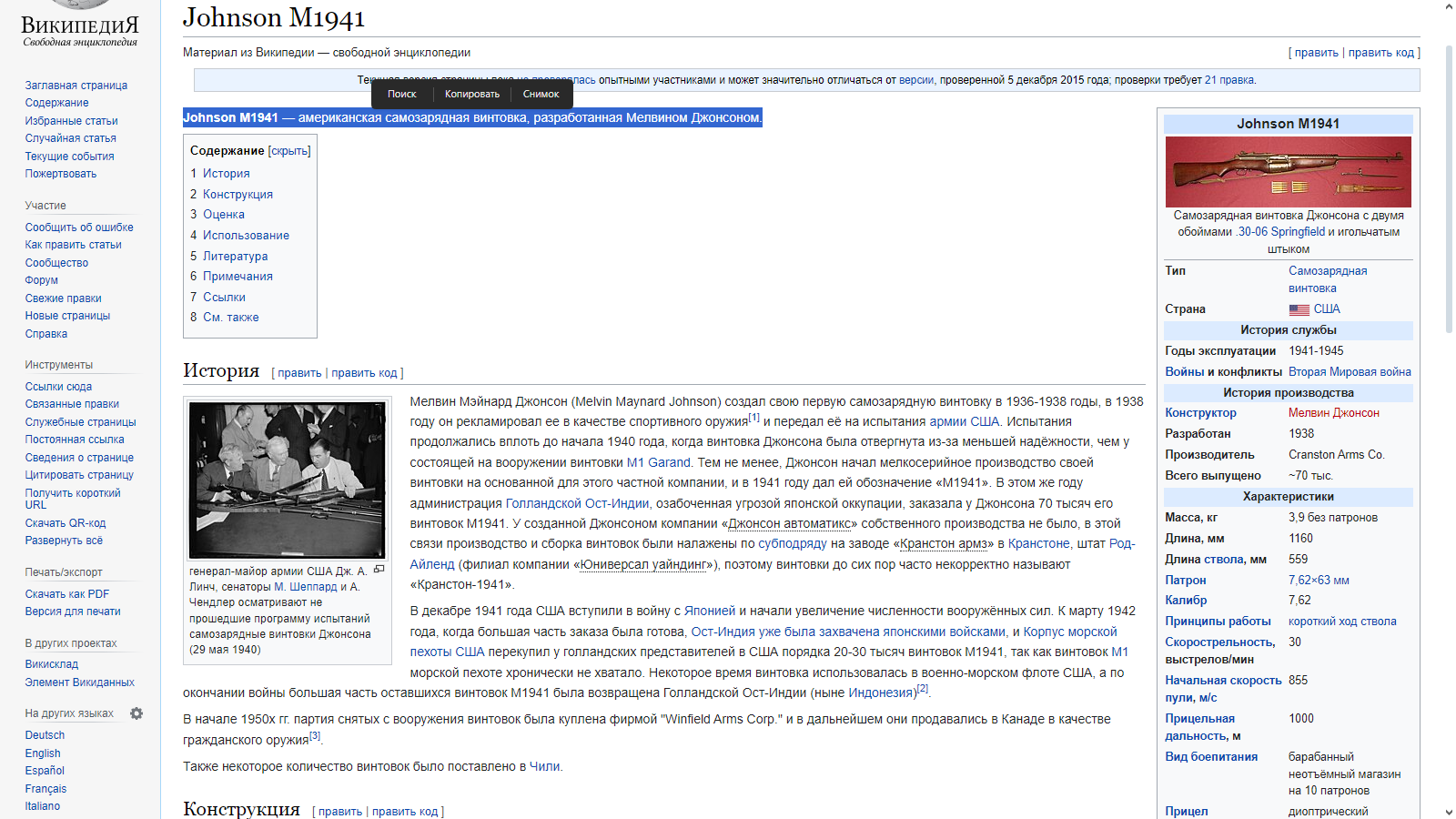Hide the table of contents via скрыть
Viewport: 1456px width, 819px height.
tap(289, 151)
